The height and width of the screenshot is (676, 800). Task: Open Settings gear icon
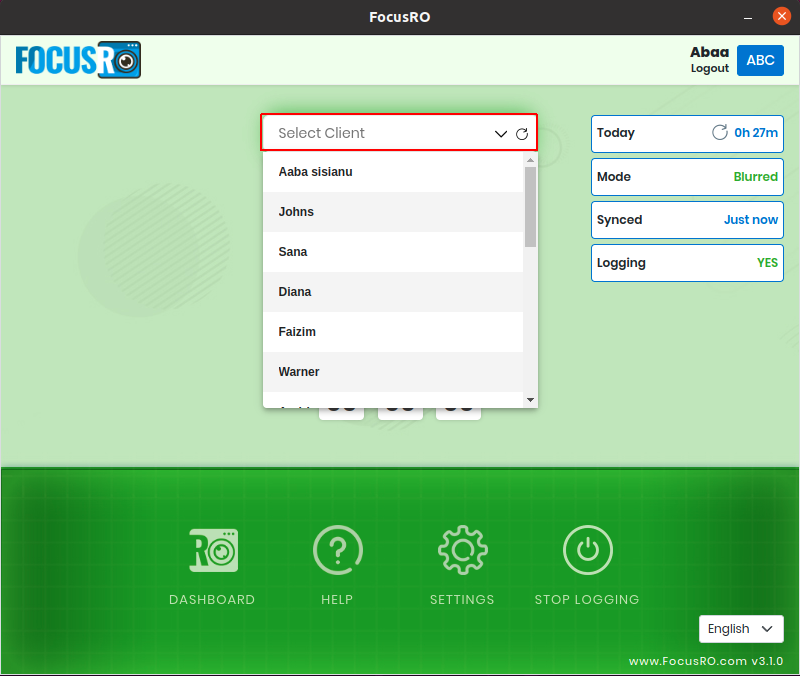462,550
